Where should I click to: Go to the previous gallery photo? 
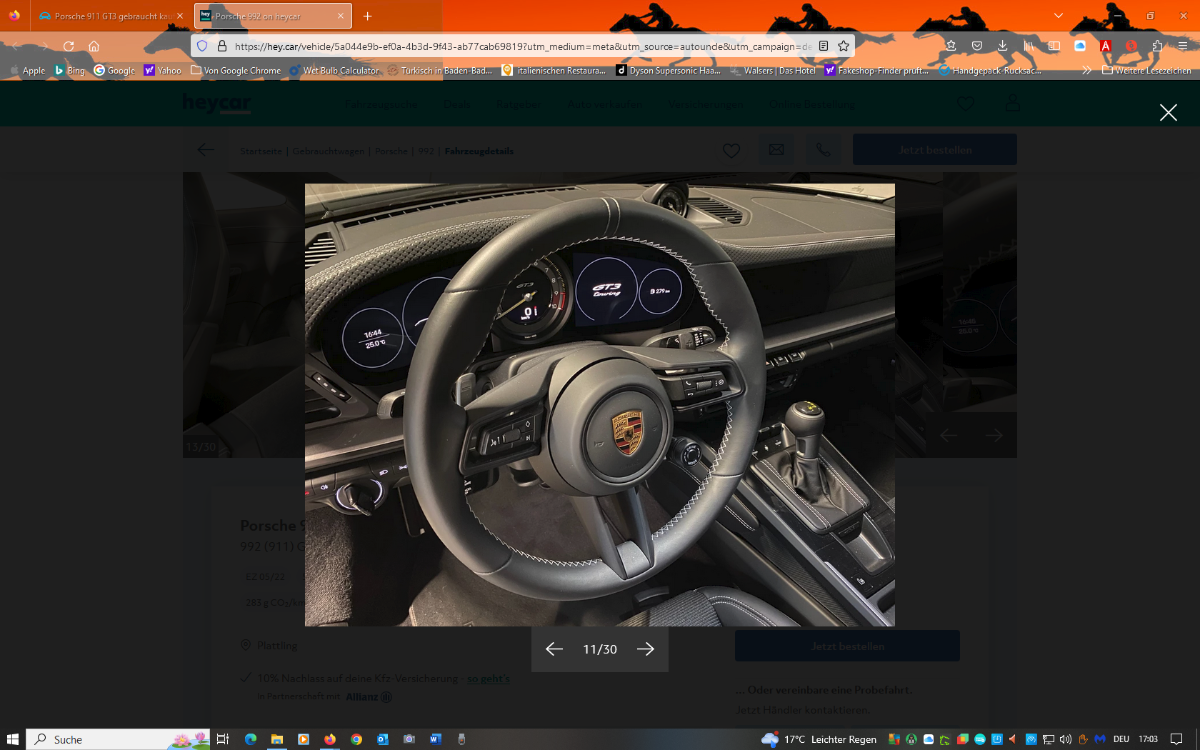554,649
